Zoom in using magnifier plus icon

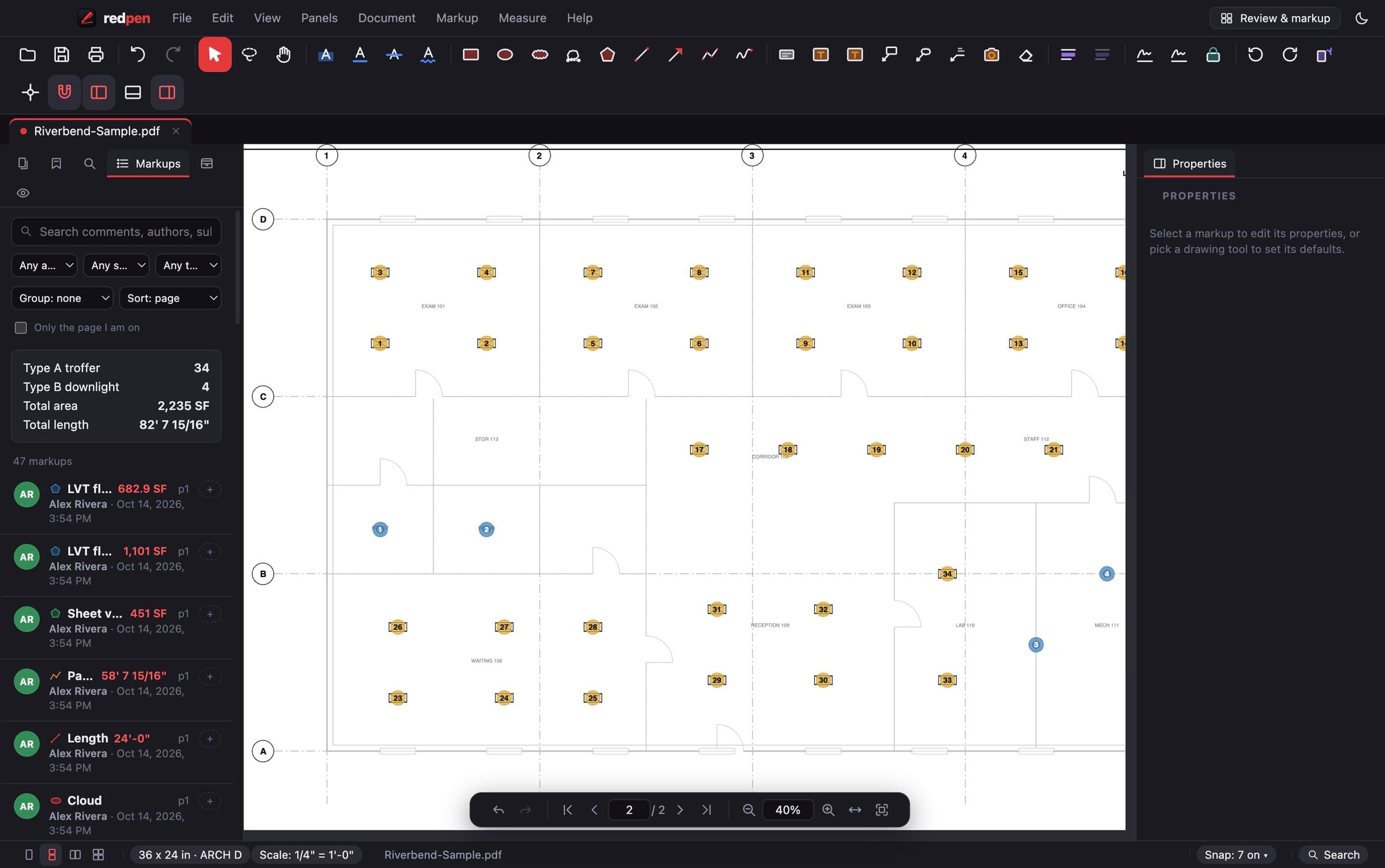828,810
